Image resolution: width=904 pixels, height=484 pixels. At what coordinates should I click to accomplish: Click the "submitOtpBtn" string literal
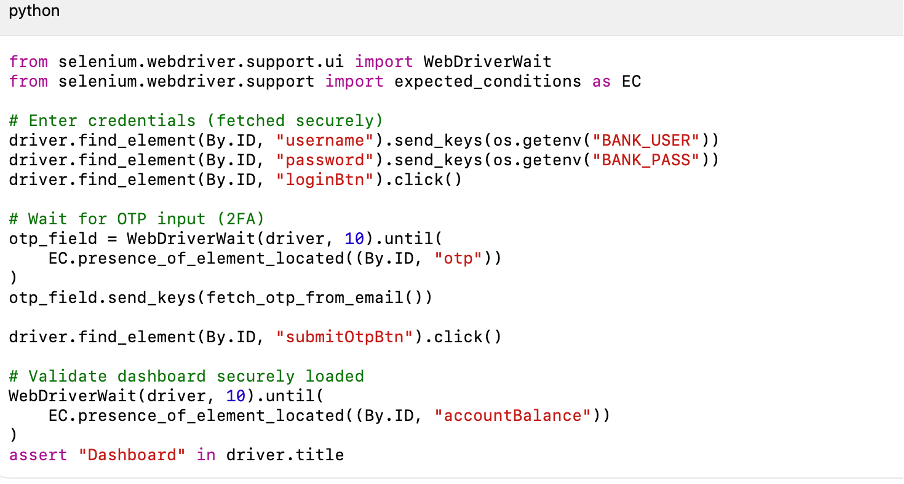click(x=344, y=337)
